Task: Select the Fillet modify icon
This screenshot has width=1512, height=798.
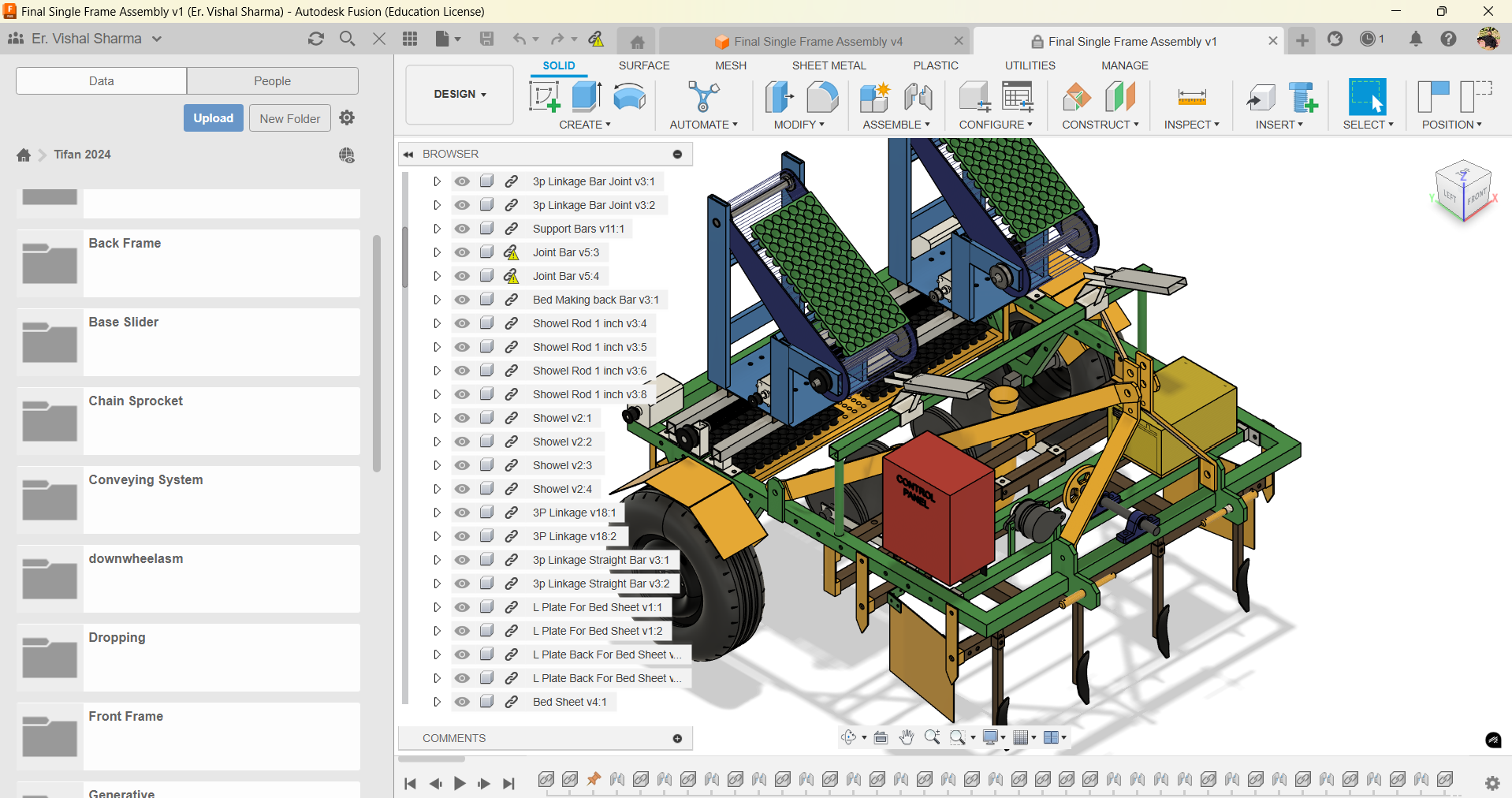Action: coord(822,97)
